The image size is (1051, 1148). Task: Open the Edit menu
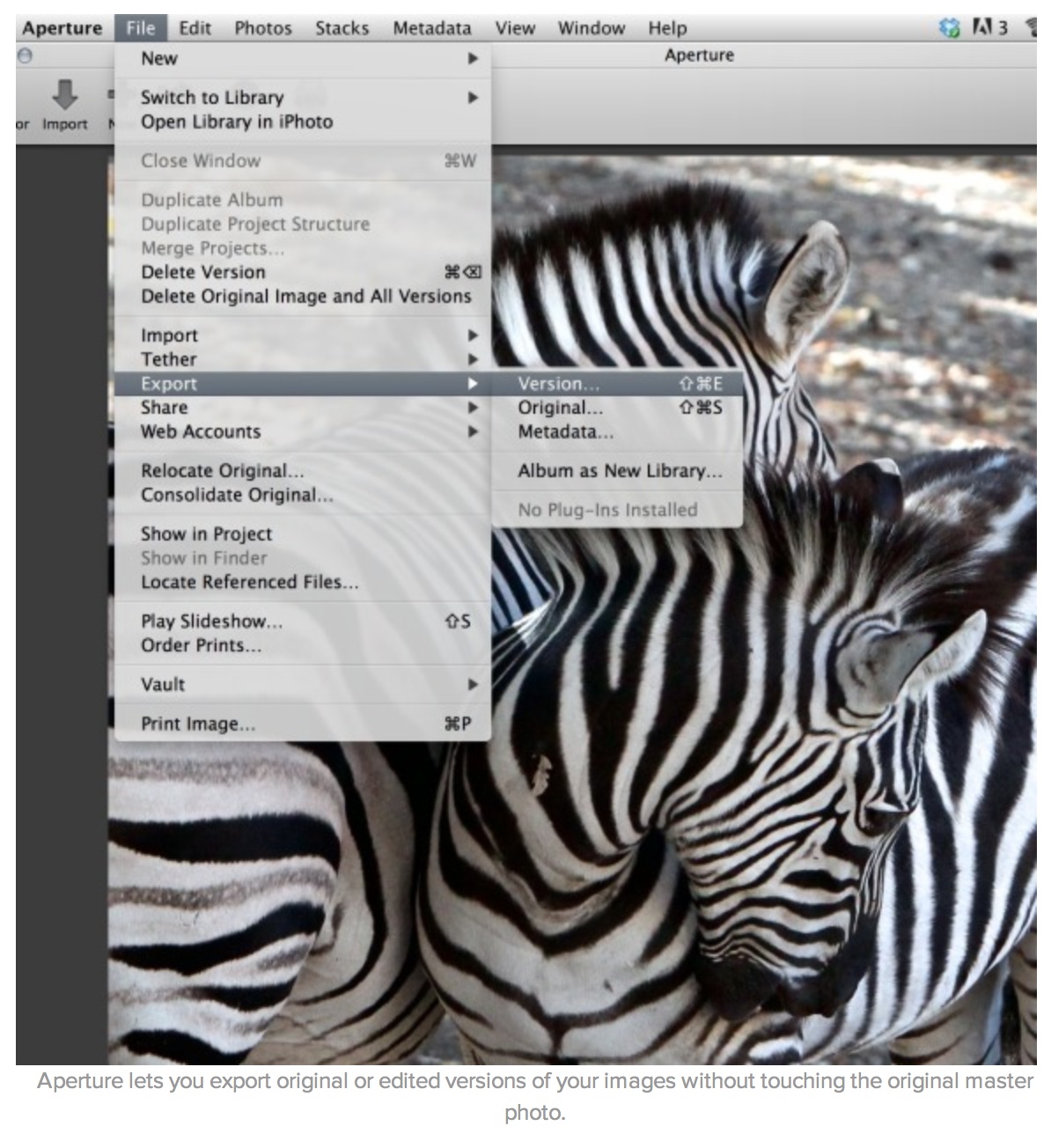pos(195,28)
